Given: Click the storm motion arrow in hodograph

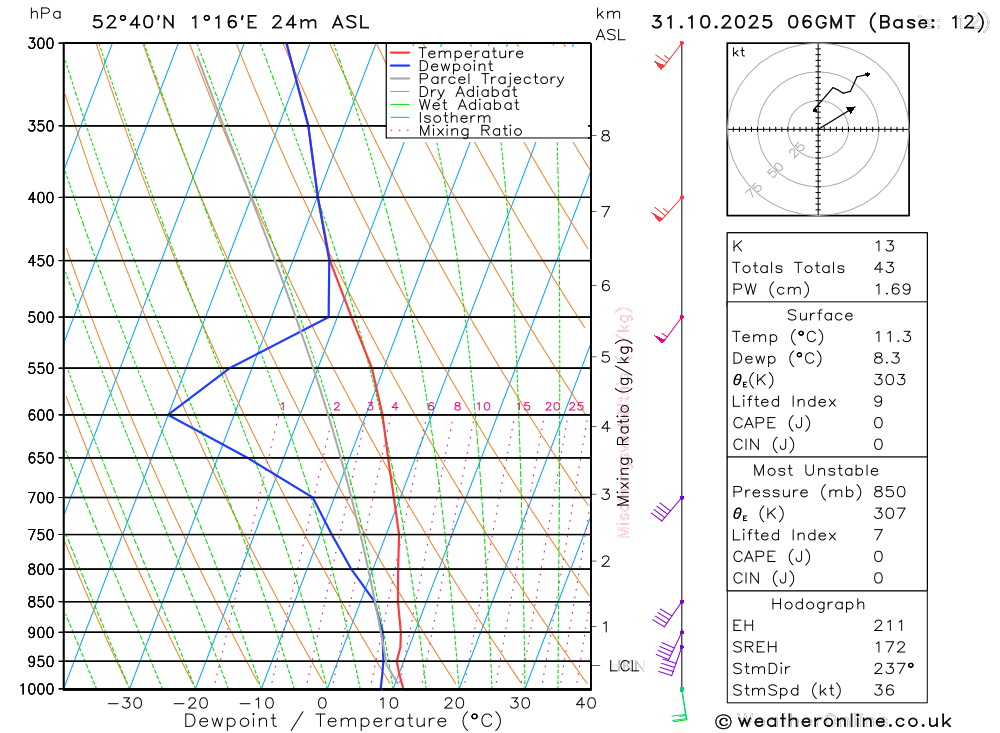Looking at the screenshot, I should point(837,118).
